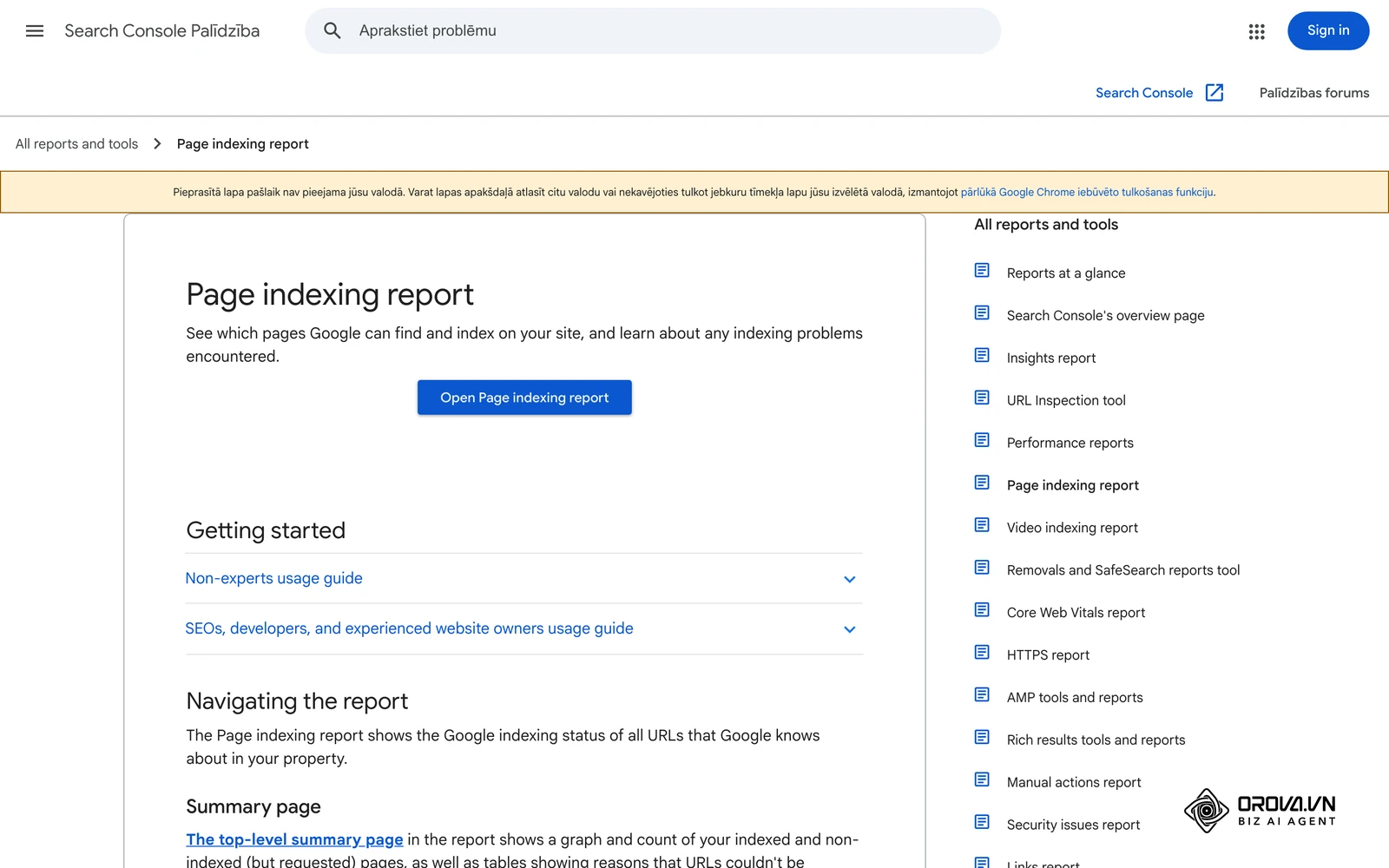
Task: Open Security issues report article
Action: click(x=1073, y=826)
